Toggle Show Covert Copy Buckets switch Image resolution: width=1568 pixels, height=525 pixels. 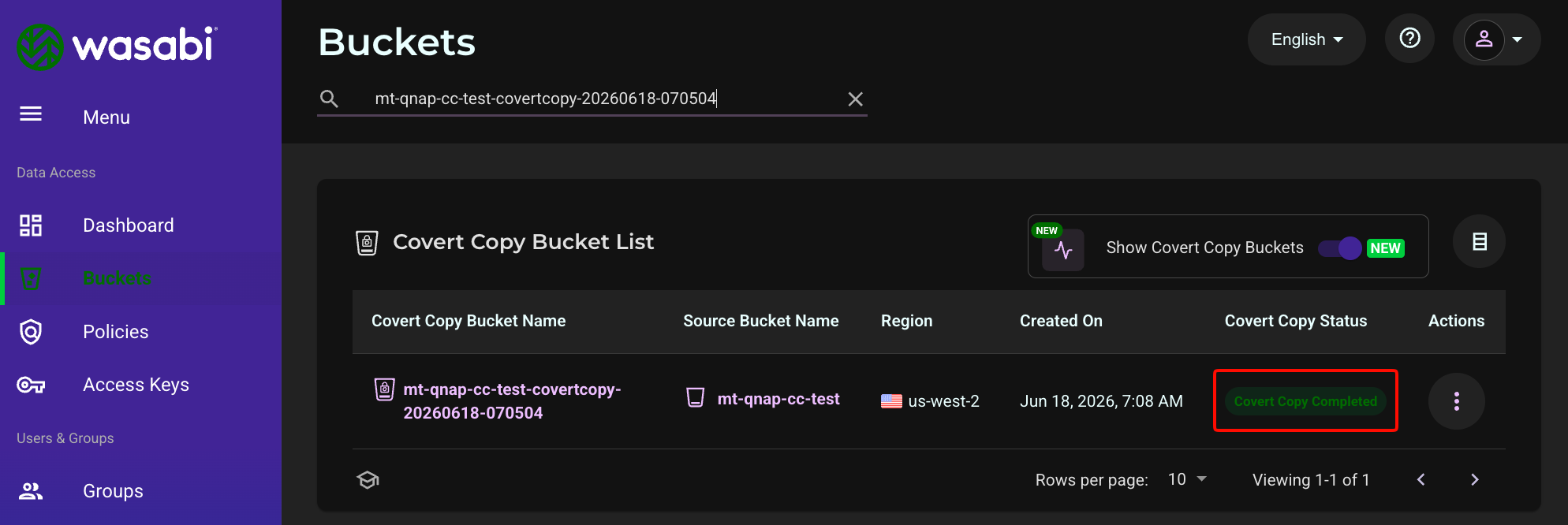(1340, 248)
